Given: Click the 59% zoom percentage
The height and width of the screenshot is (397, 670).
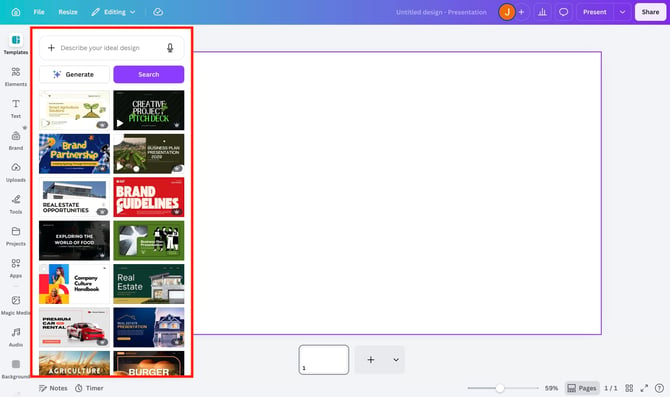Looking at the screenshot, I should (x=551, y=388).
